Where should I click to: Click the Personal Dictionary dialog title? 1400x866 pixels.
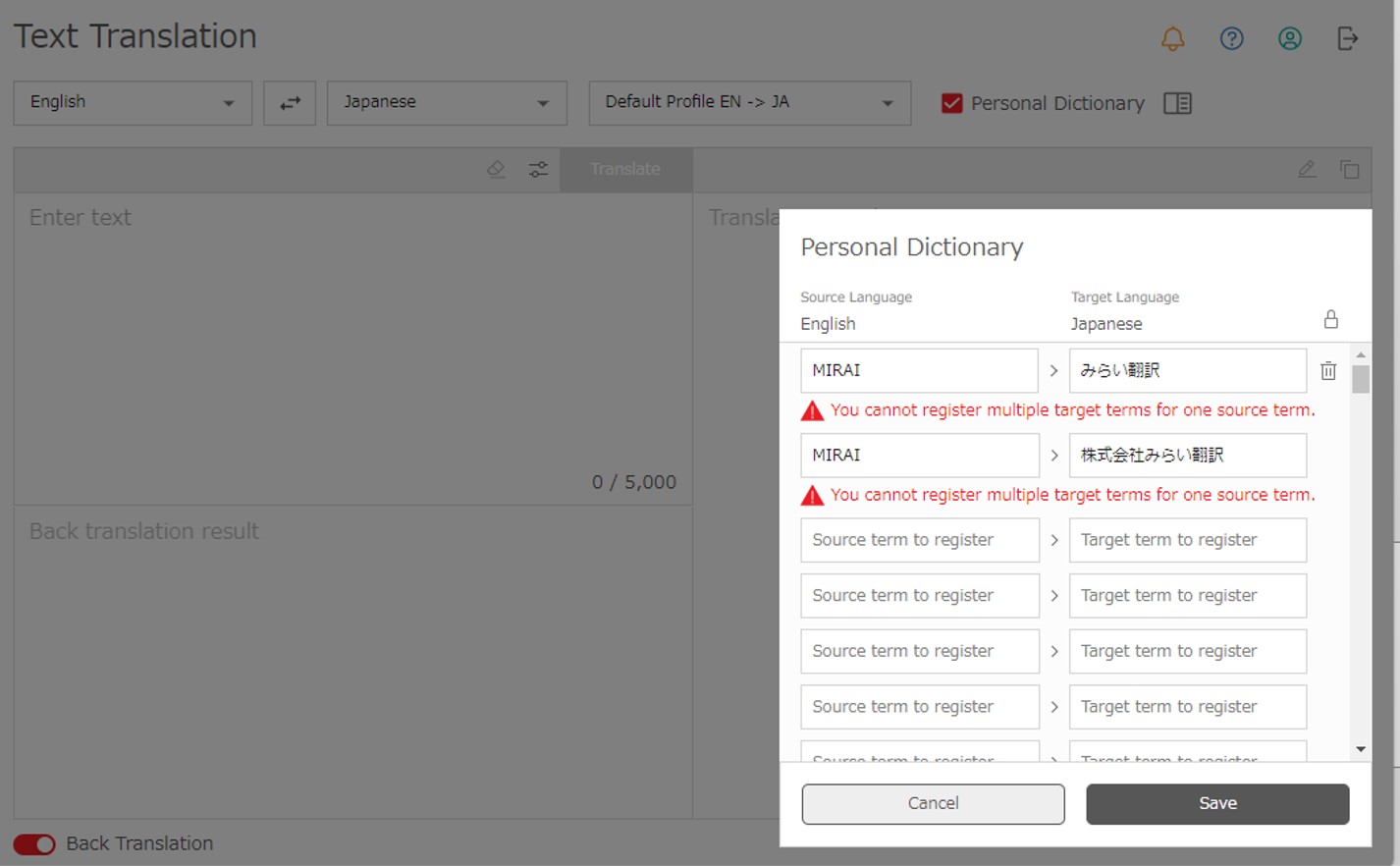(x=912, y=247)
